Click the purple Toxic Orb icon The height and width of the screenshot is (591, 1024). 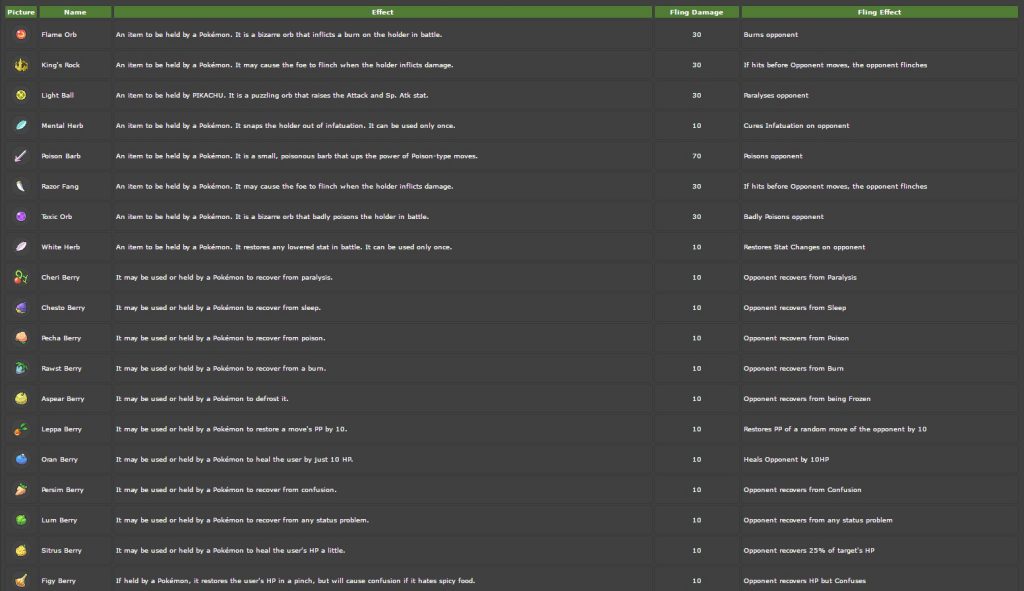(21, 217)
